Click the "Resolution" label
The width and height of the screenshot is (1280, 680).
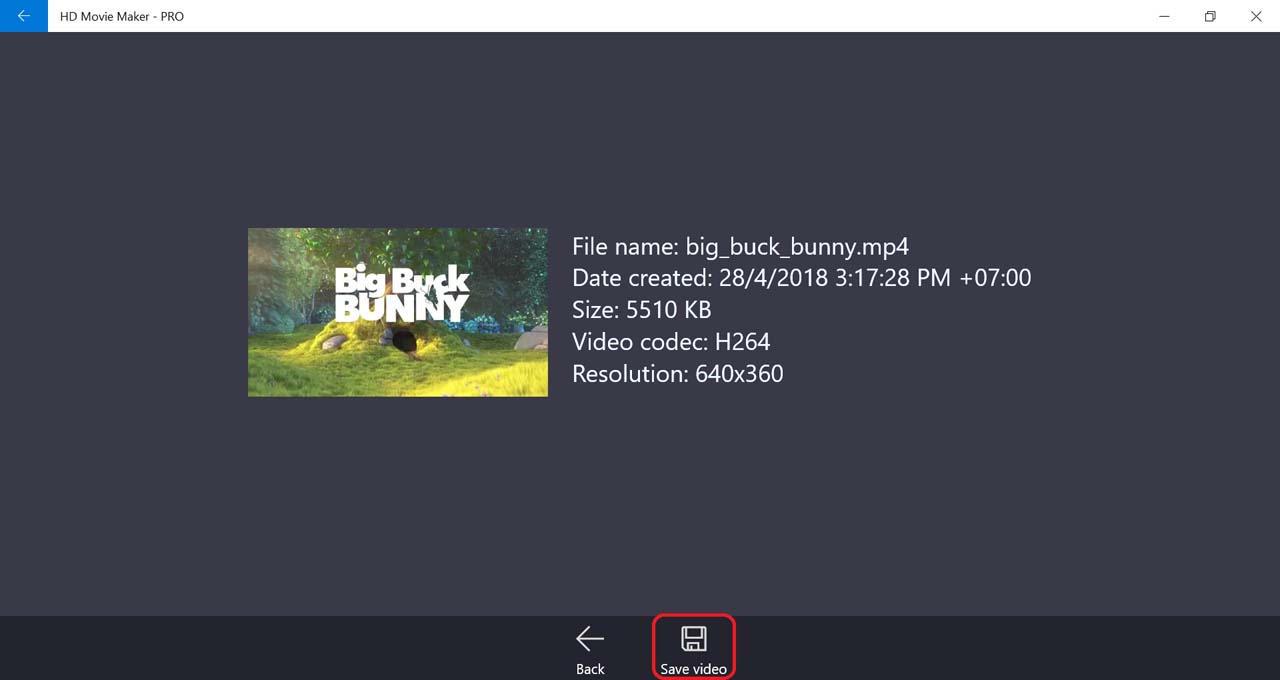pyautogui.click(x=628, y=374)
